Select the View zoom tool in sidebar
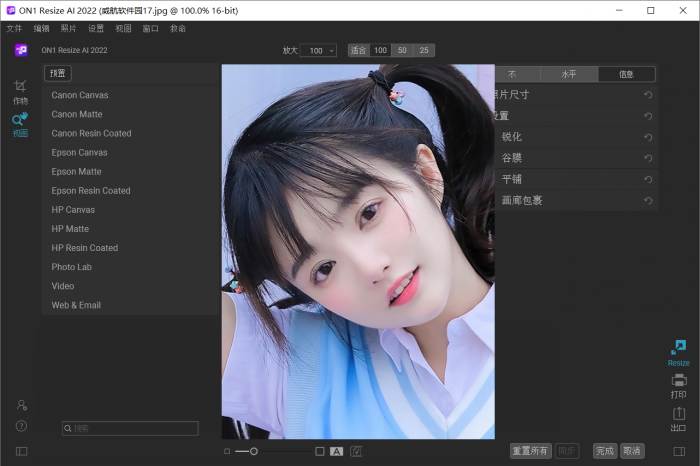 click(x=20, y=125)
